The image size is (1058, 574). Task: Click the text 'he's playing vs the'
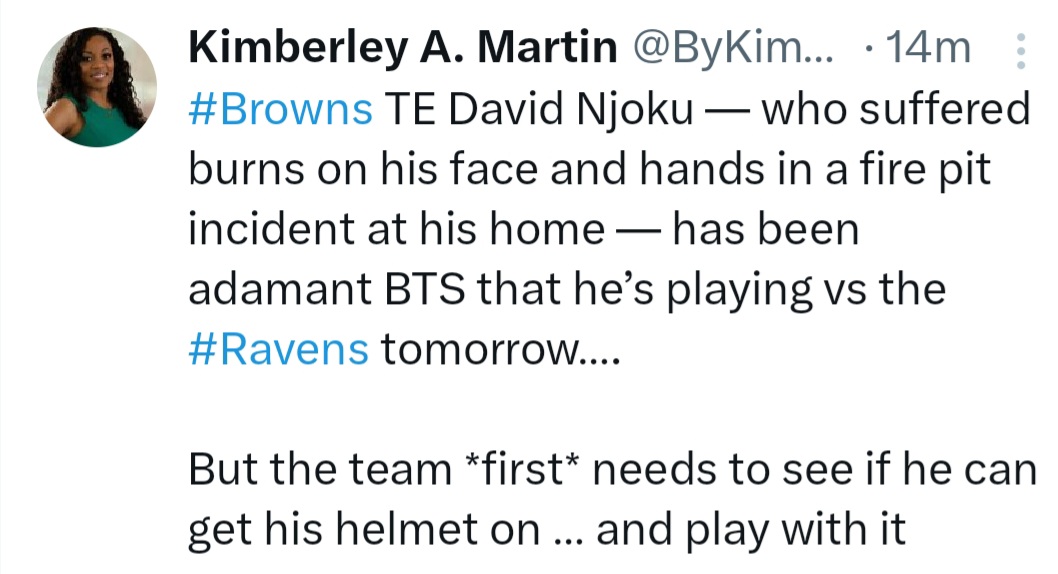(x=760, y=291)
